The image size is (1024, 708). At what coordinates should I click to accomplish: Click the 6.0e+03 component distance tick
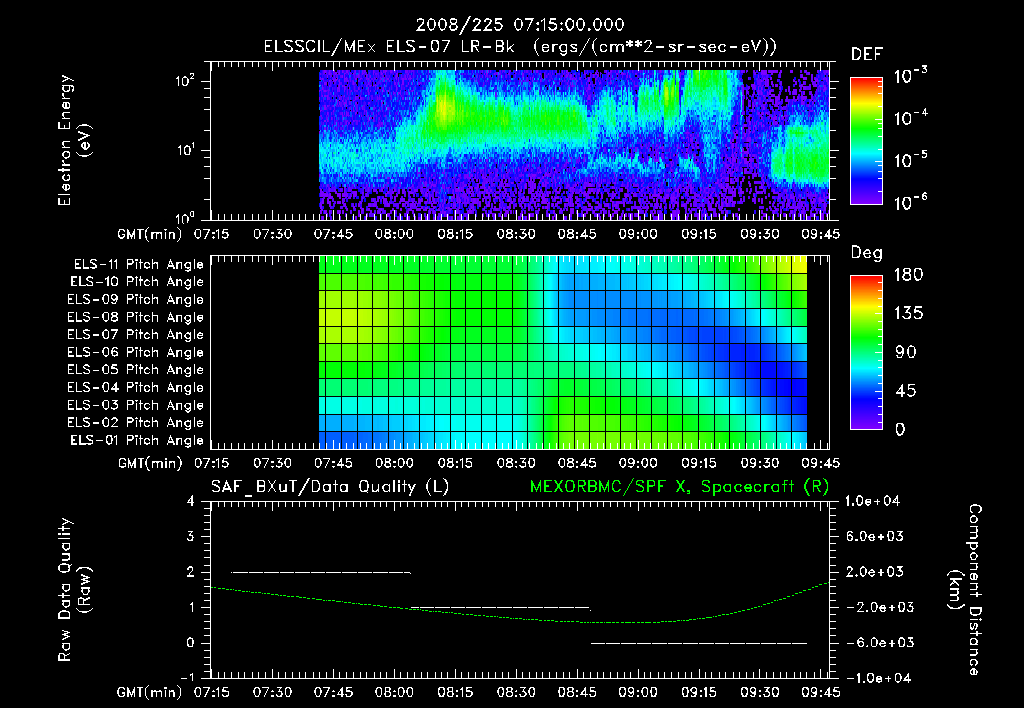[x=875, y=536]
